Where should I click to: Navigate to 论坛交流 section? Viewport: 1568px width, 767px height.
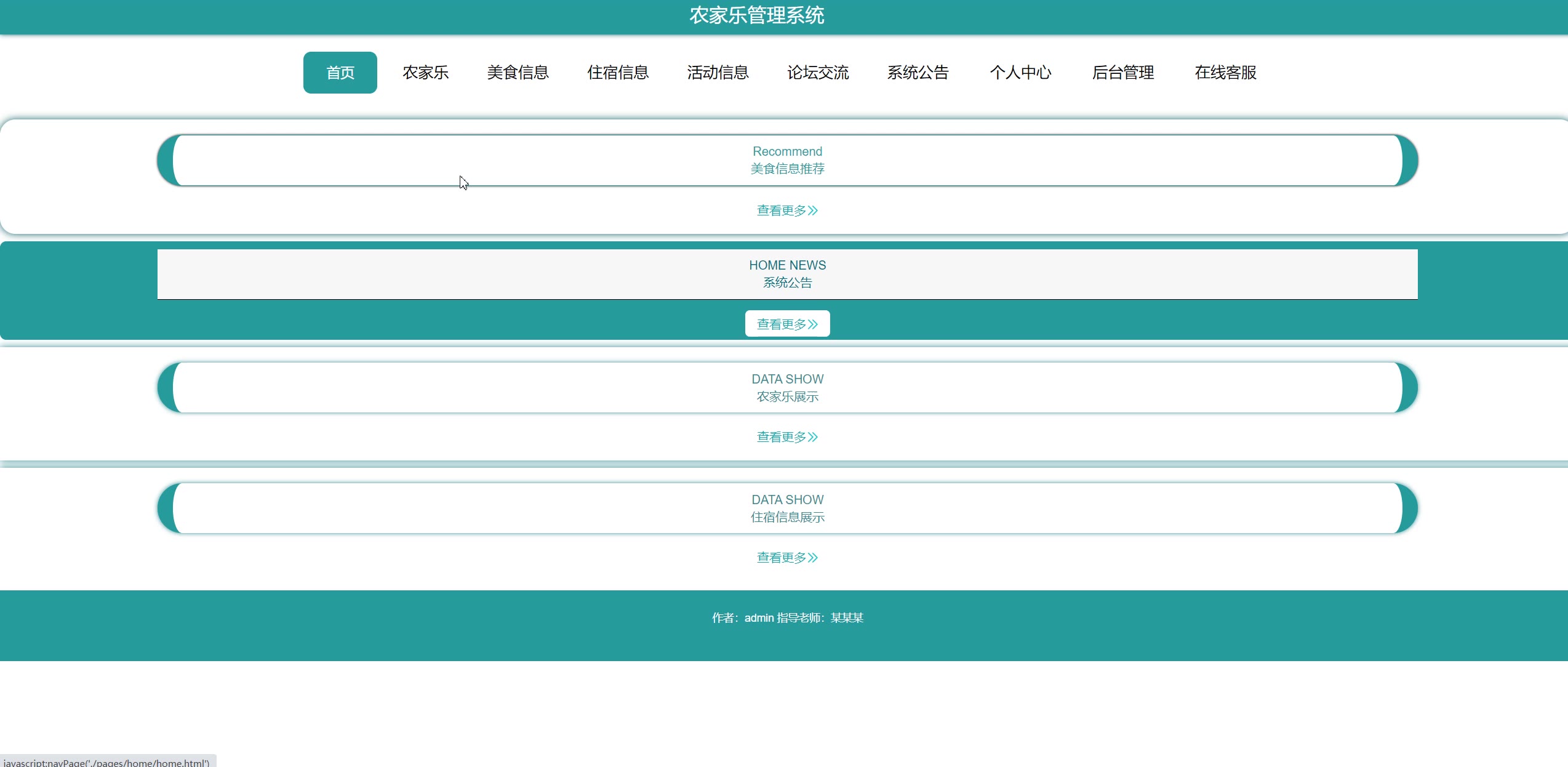point(818,73)
